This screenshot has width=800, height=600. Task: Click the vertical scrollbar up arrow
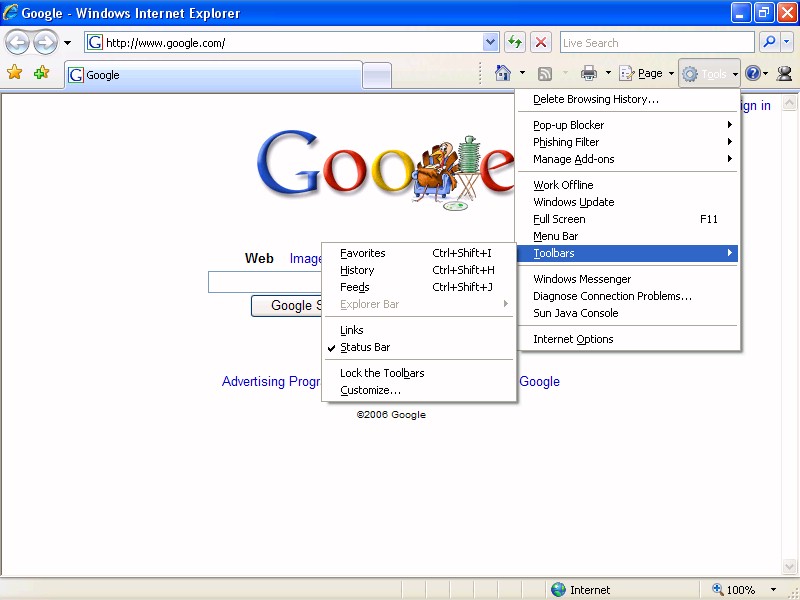coord(789,103)
